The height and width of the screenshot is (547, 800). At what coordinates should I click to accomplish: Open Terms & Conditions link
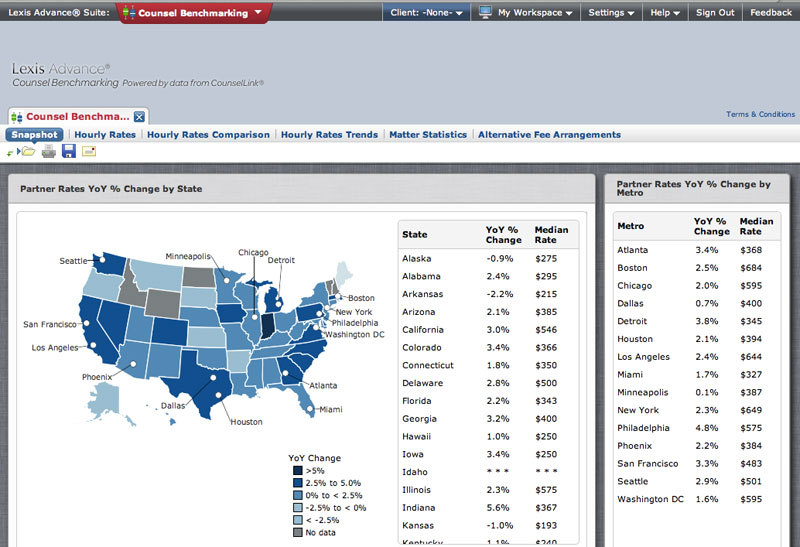[760, 114]
